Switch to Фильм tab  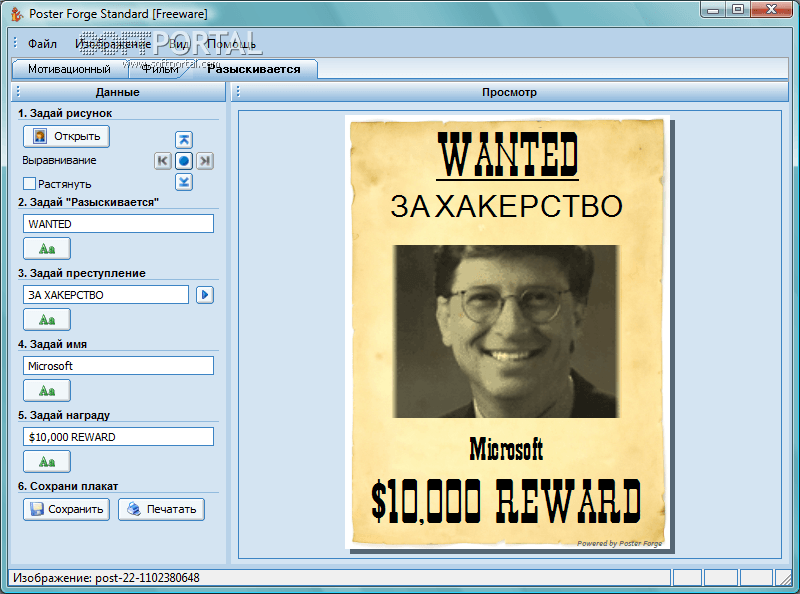pos(160,69)
